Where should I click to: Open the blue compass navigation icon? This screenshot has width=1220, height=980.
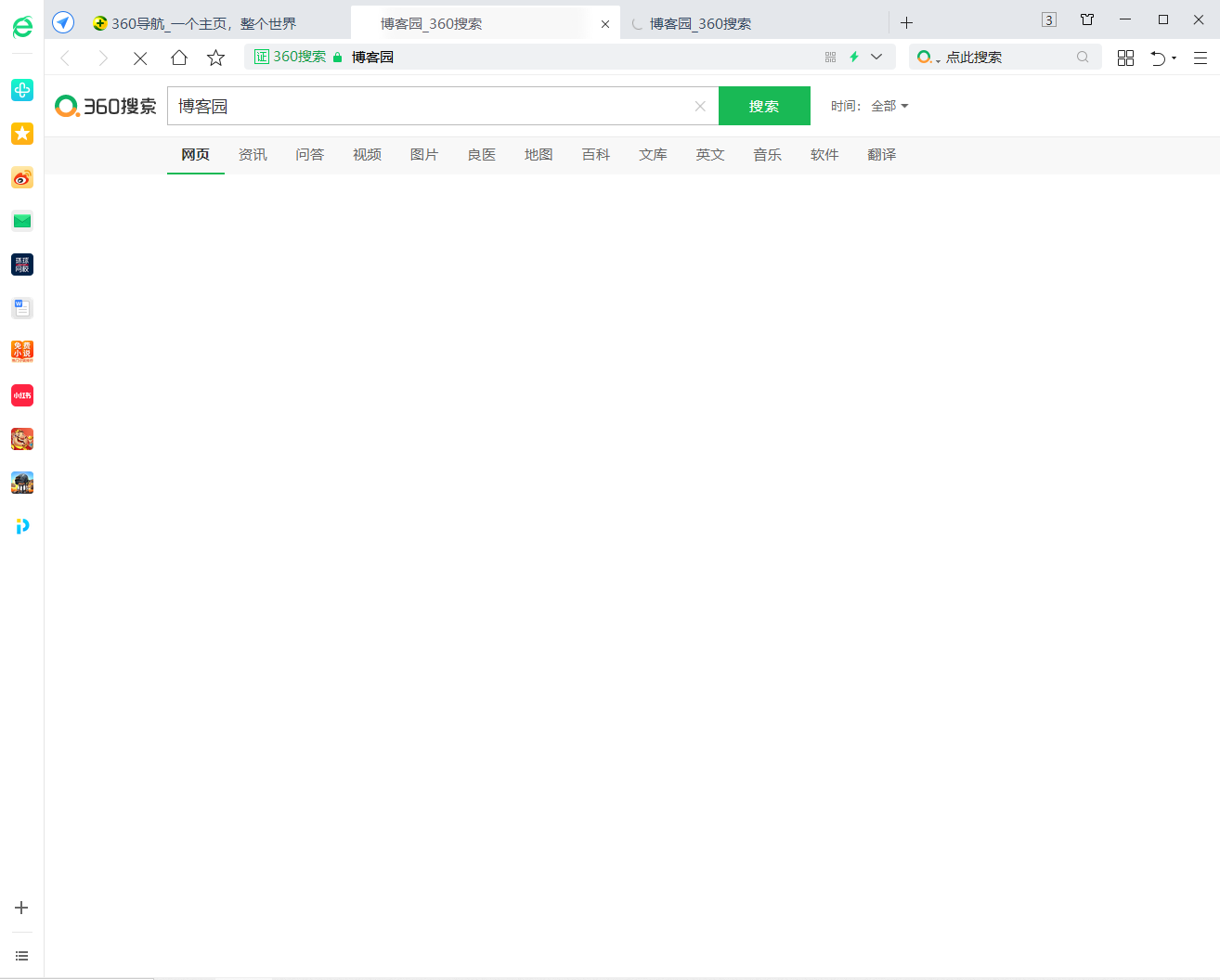point(63,22)
